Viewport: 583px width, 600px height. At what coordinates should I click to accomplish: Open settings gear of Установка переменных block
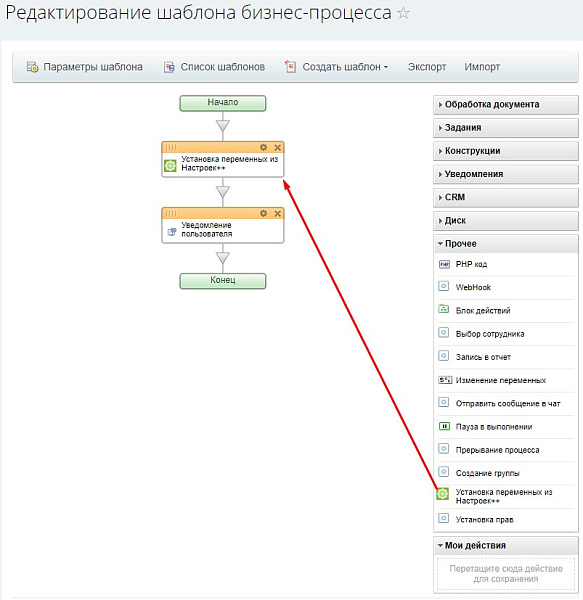click(263, 147)
